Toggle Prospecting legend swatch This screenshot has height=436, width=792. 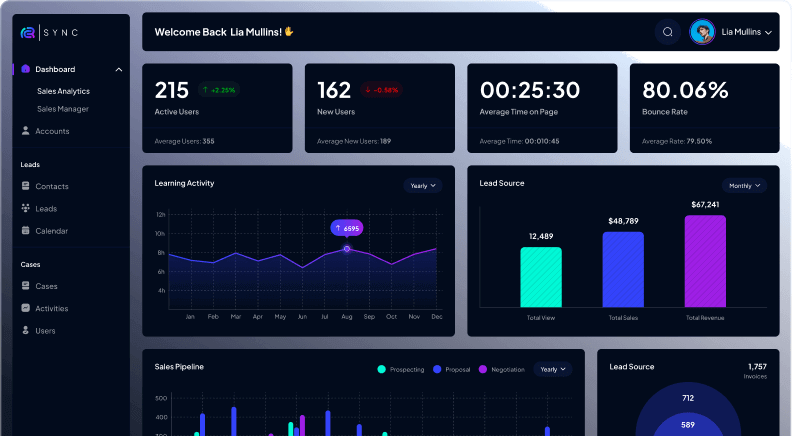381,369
